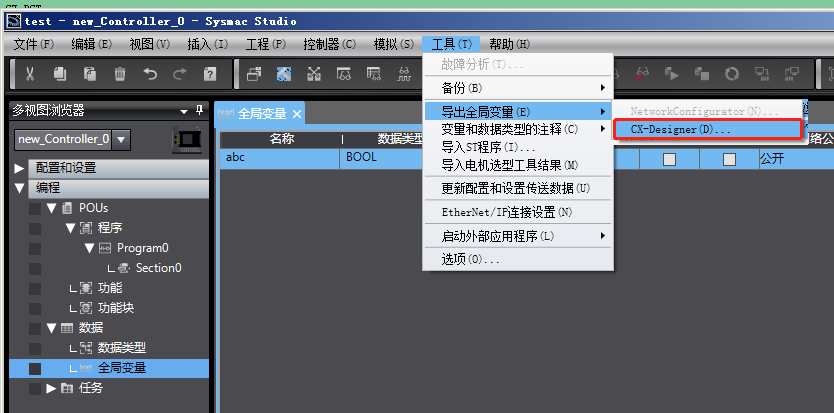This screenshot has height=413, width=834.
Task: Open the 备份(B) submenu
Action: [518, 87]
